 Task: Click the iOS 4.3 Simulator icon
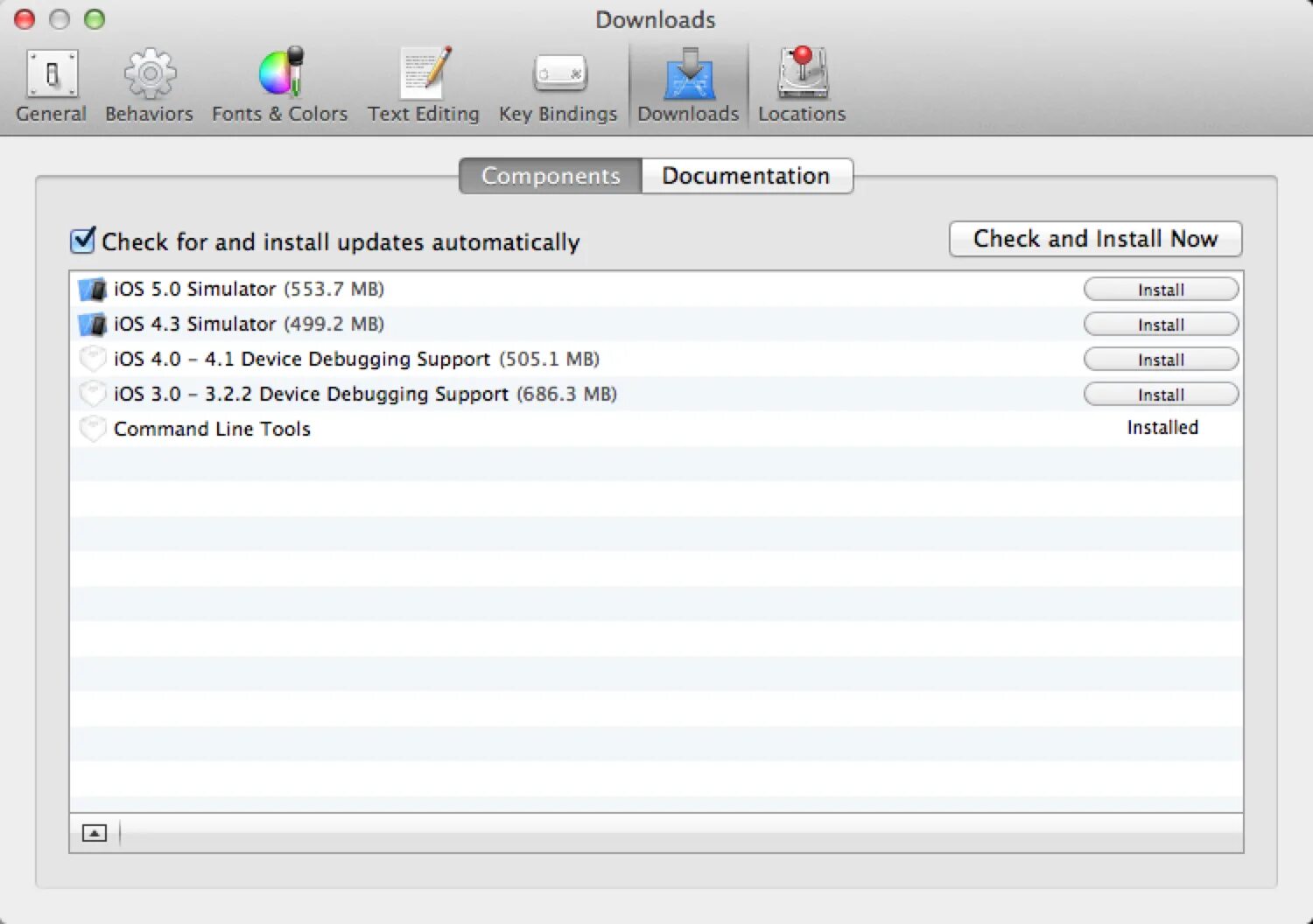coord(92,325)
